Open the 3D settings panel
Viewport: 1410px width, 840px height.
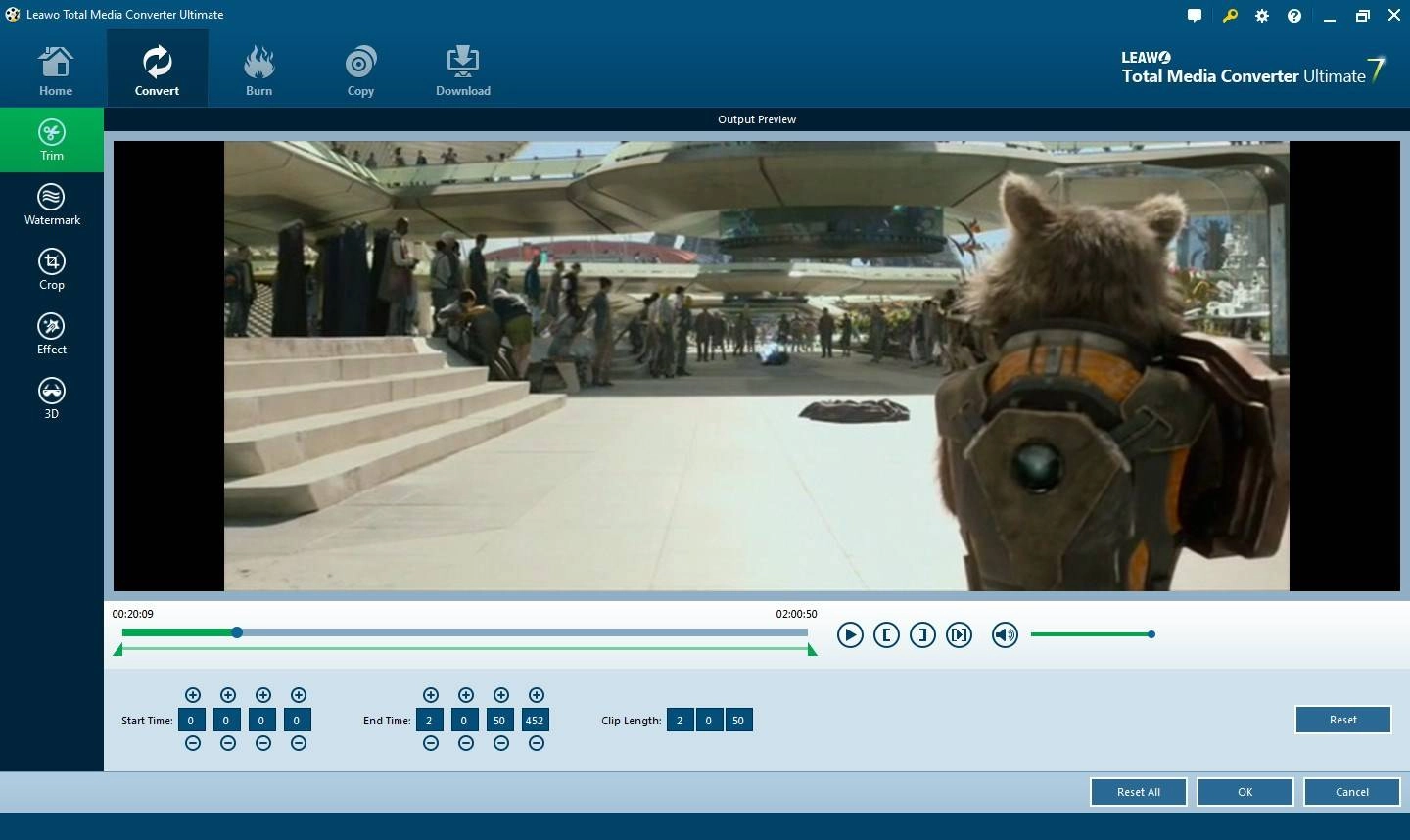(52, 398)
